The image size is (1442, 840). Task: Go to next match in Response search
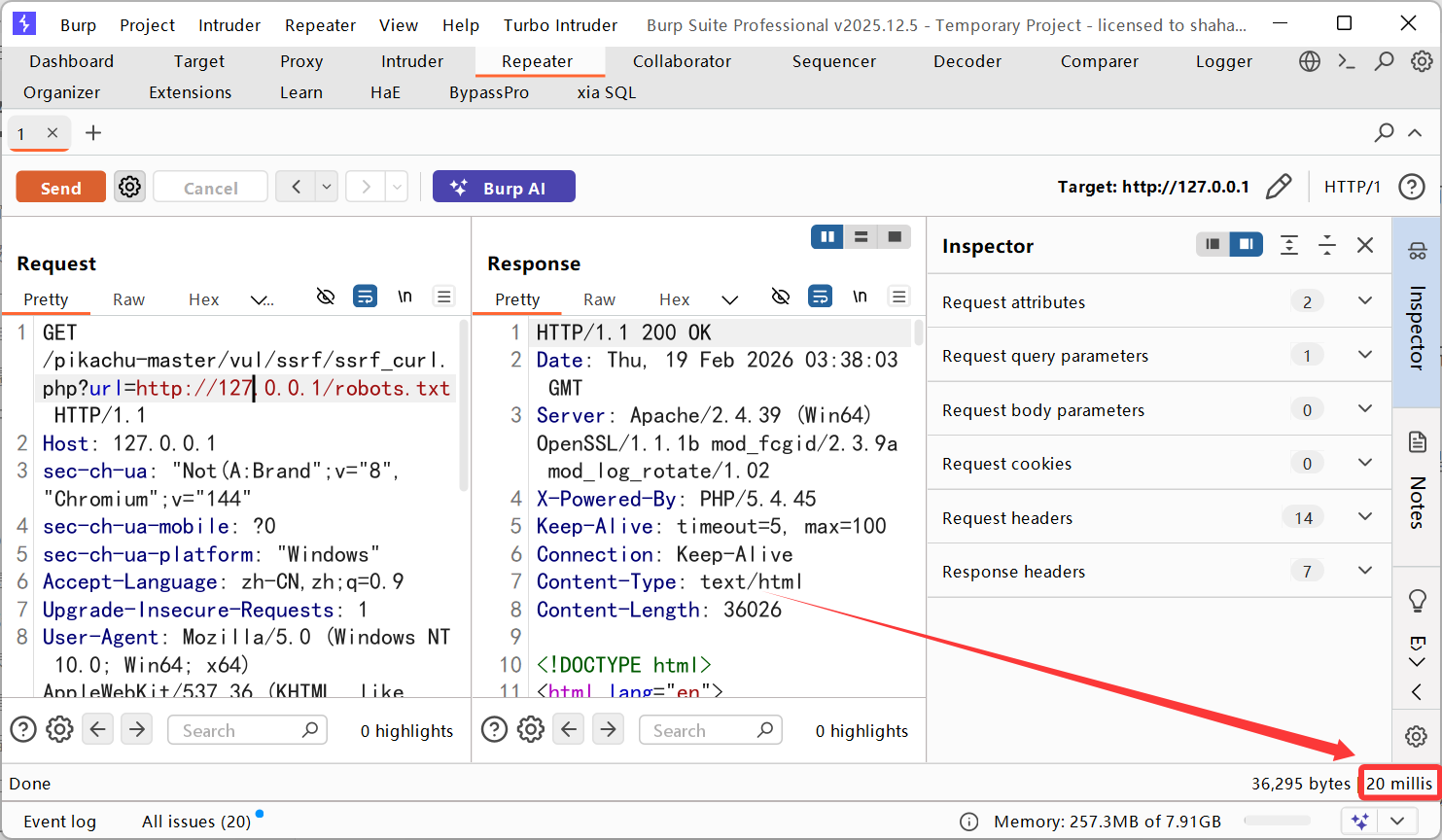(x=608, y=729)
